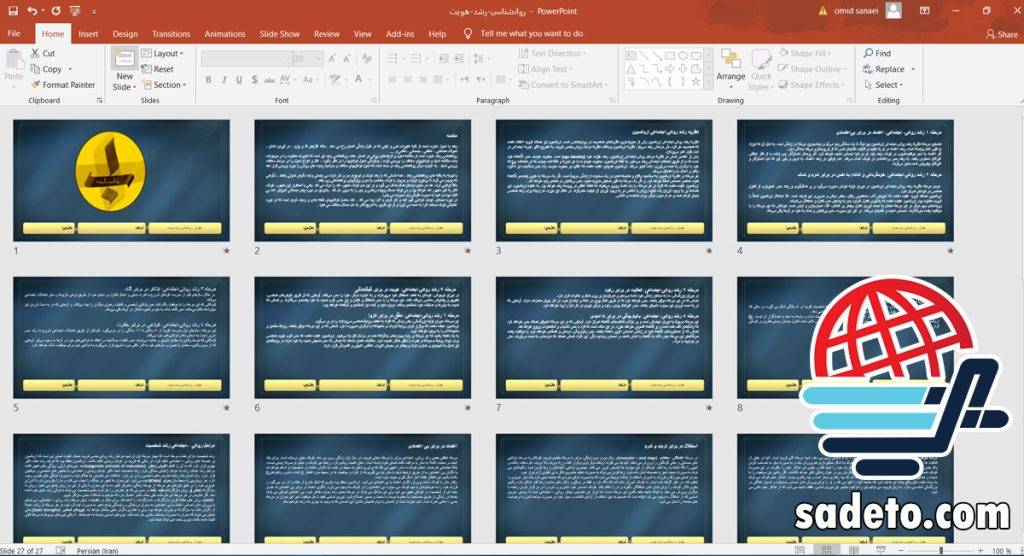Viewport: 1024px width, 556px height.
Task: Cut the selection
Action: 43,53
